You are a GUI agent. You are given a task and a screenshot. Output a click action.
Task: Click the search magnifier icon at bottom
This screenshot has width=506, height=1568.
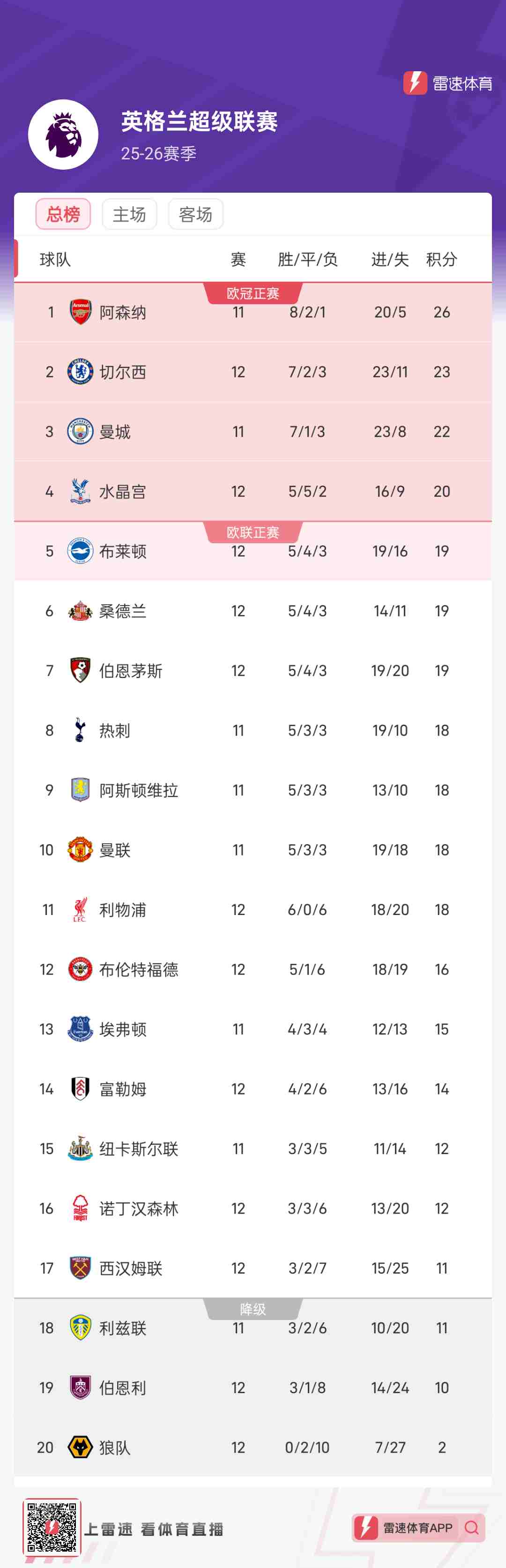(471, 1527)
